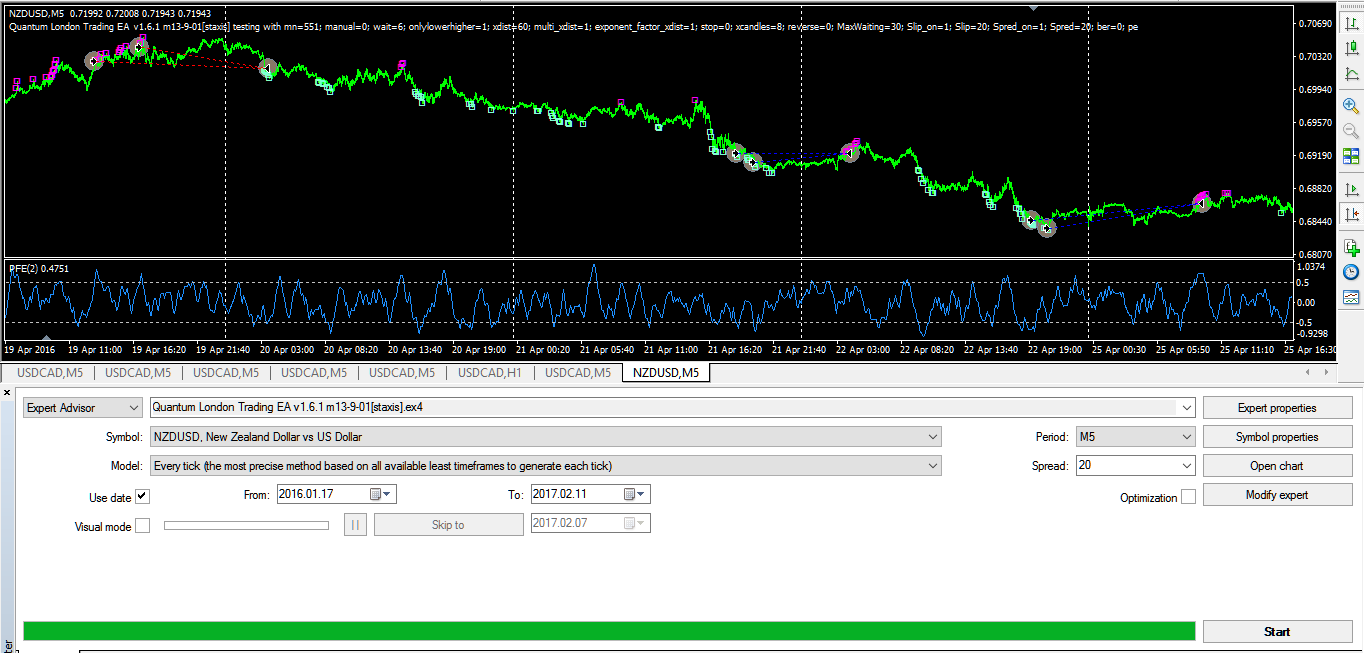The width and height of the screenshot is (1364, 653).
Task: Click the Skip to button
Action: pyautogui.click(x=448, y=525)
